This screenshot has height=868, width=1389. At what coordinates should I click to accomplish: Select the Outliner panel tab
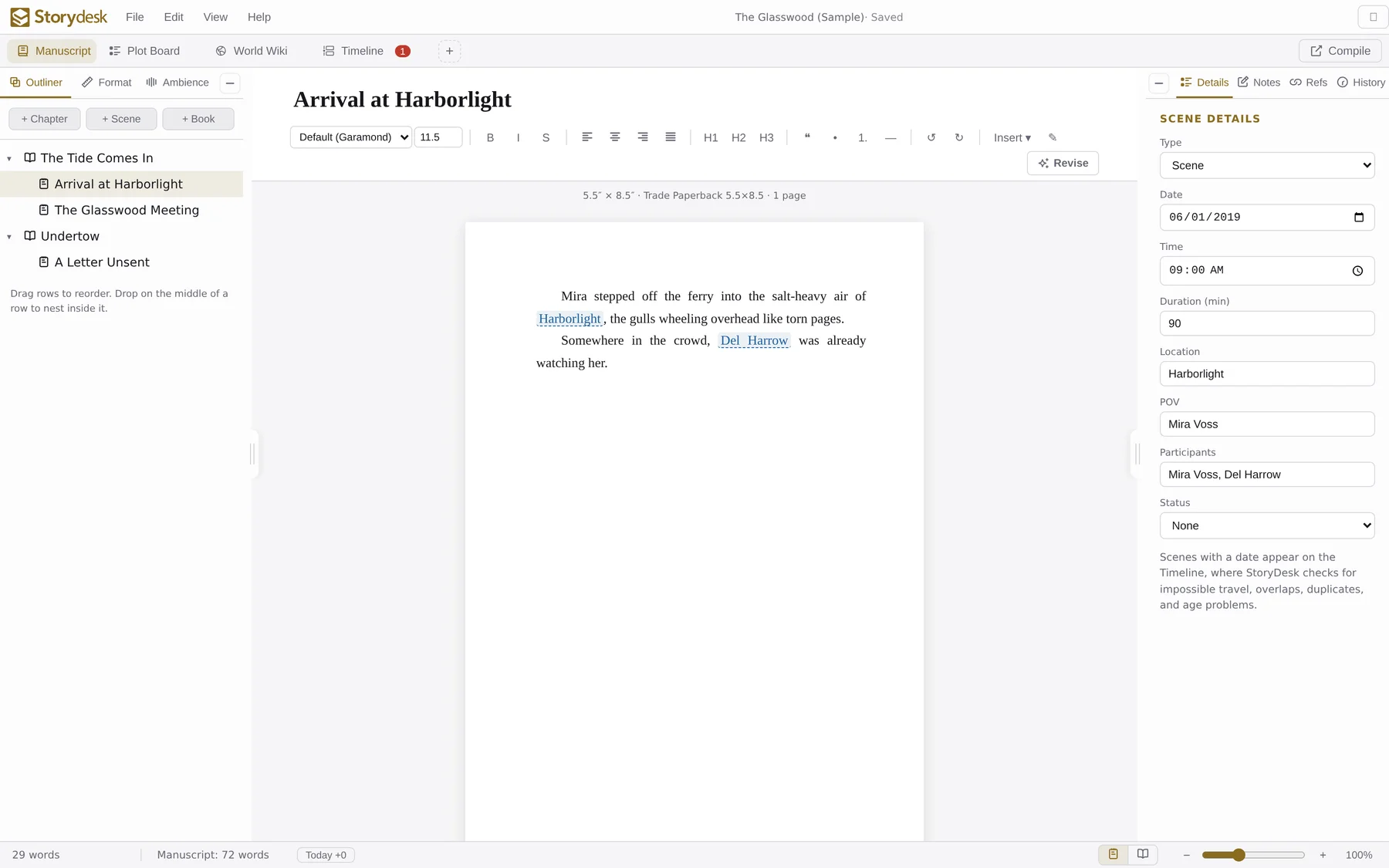click(x=36, y=83)
